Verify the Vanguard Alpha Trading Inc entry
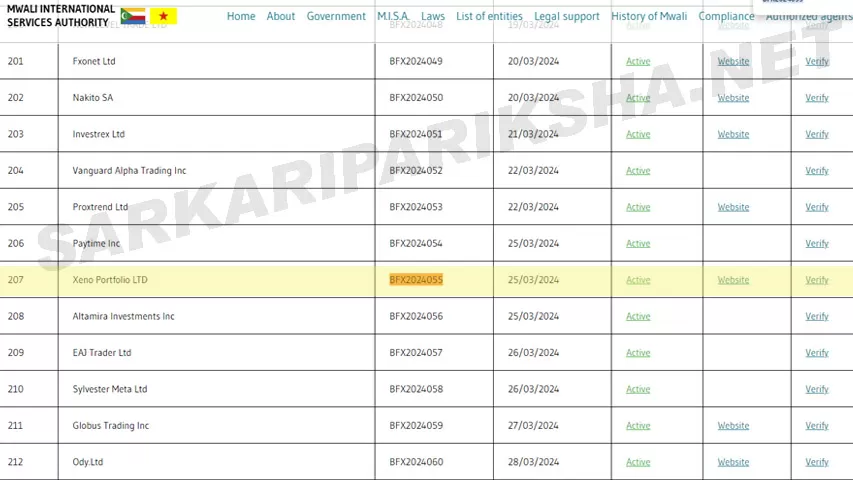 (x=817, y=171)
